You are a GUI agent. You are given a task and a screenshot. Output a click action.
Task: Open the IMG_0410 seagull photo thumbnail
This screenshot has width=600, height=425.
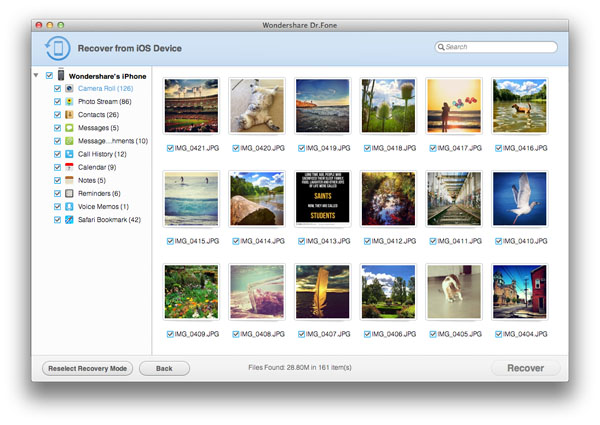coord(519,198)
